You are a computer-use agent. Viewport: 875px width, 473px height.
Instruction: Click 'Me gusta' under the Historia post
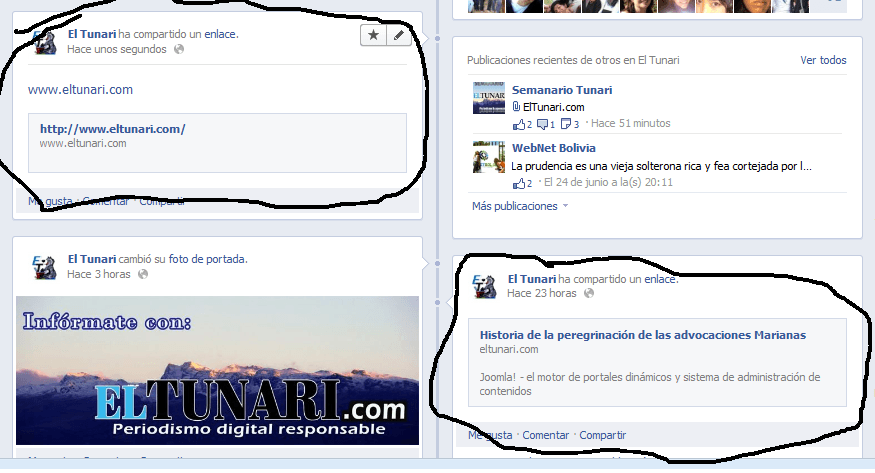[490, 435]
